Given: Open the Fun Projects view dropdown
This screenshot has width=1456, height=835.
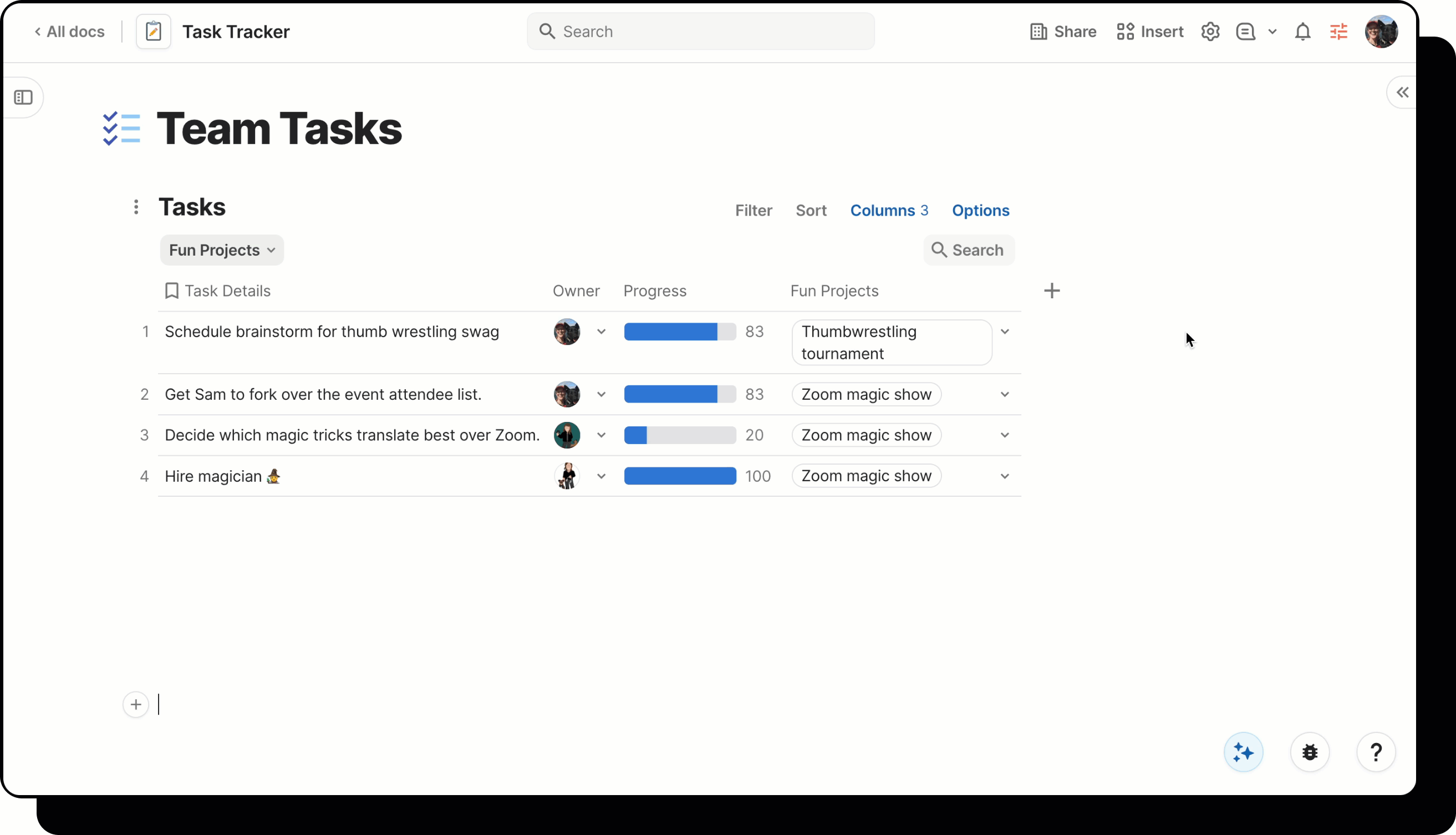Looking at the screenshot, I should pyautogui.click(x=221, y=250).
